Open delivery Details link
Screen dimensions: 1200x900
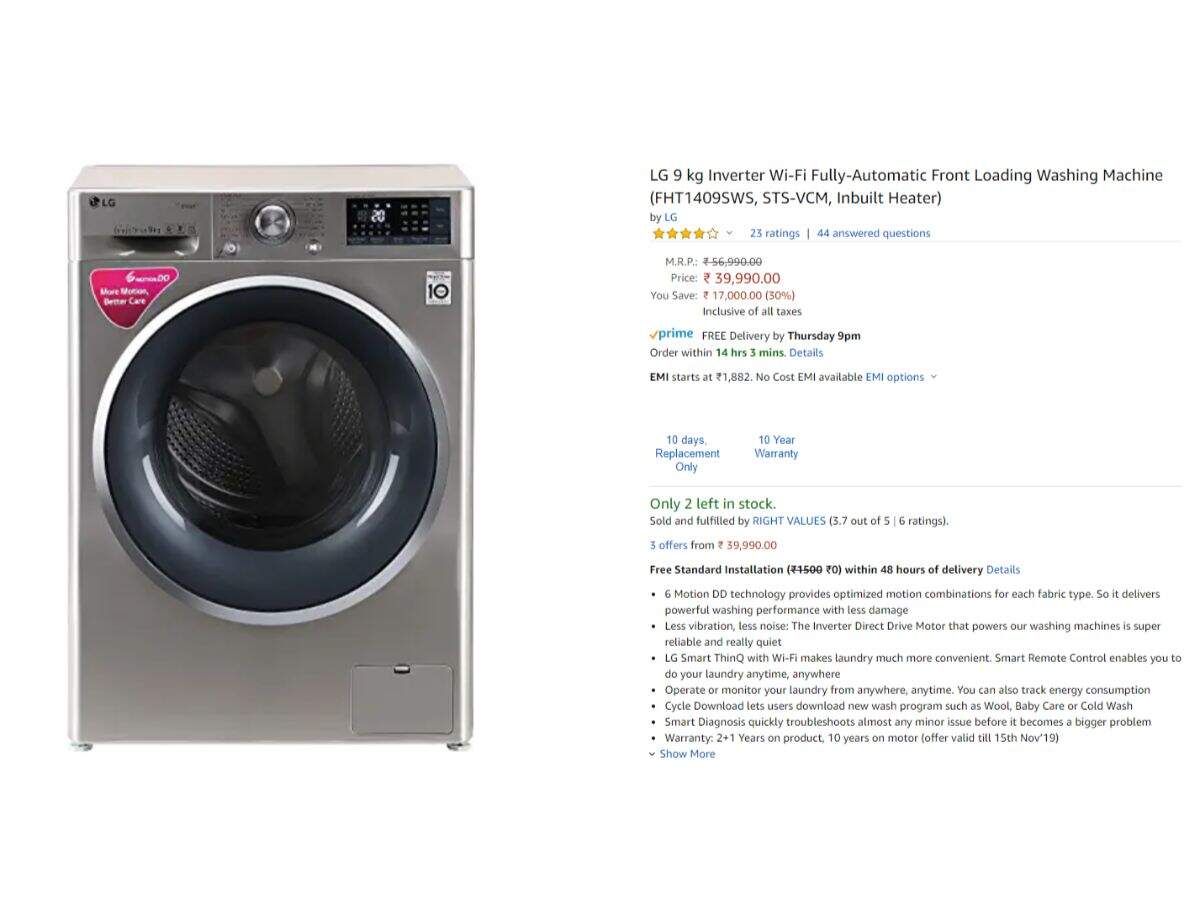coord(806,353)
